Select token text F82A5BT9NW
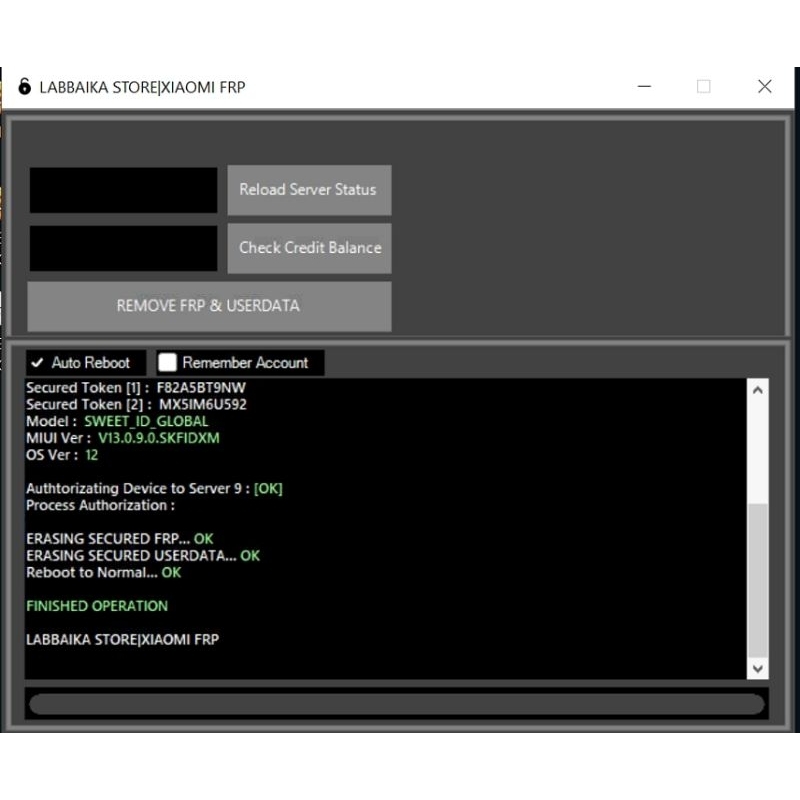Viewport: 800px width, 800px height. pyautogui.click(x=201, y=388)
